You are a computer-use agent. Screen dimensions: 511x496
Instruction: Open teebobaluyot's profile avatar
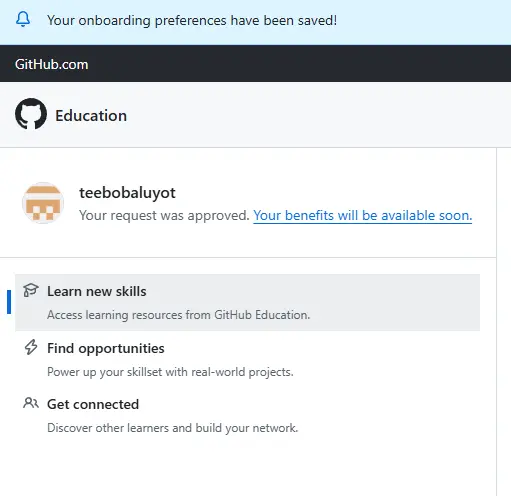[x=43, y=203]
